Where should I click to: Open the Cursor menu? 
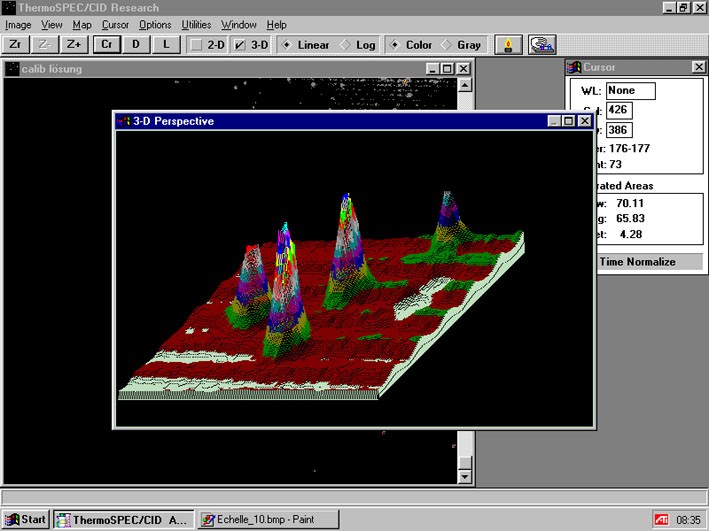pos(115,25)
